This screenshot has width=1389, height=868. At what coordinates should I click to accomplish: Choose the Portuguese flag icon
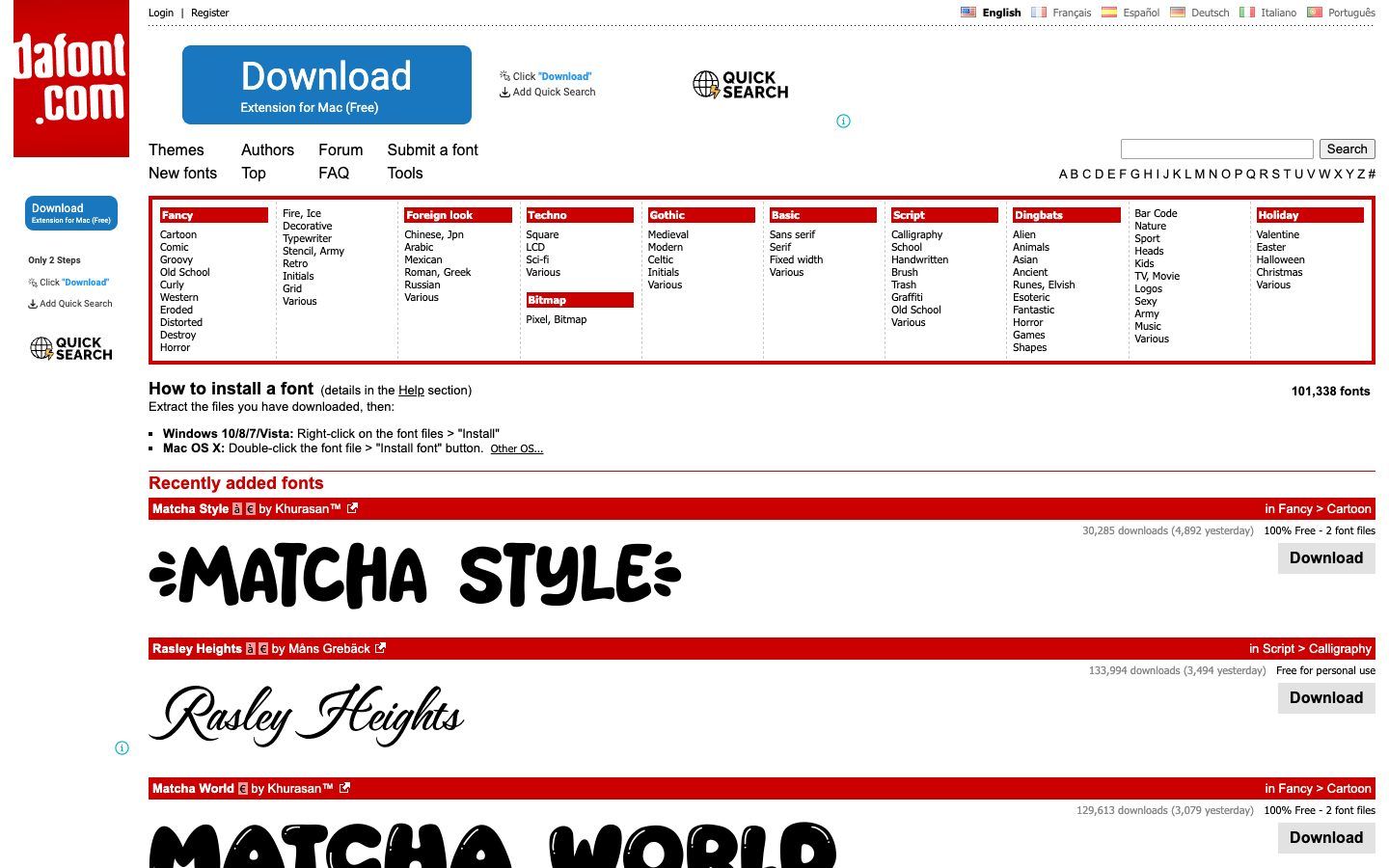click(1315, 13)
